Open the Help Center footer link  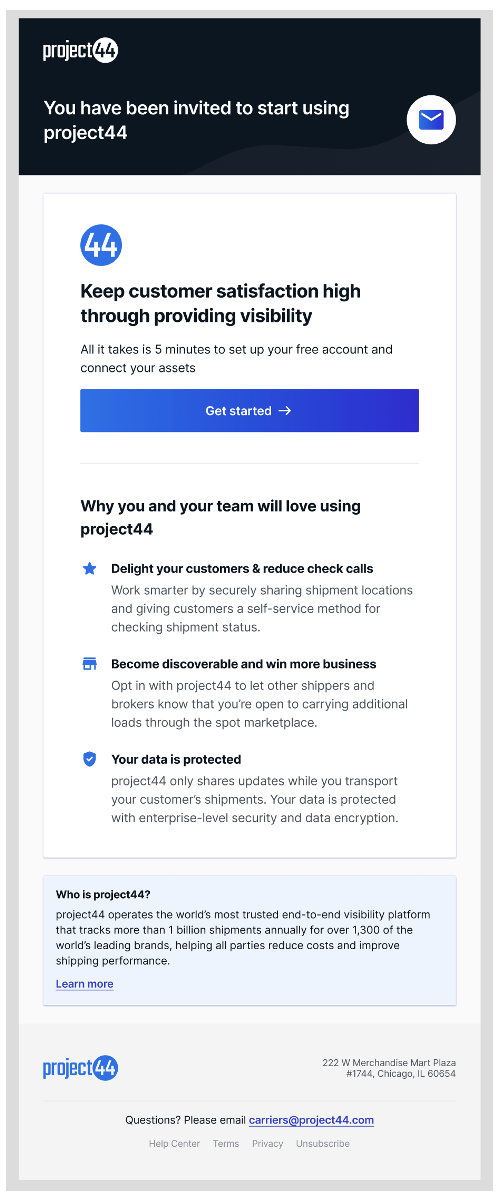[x=174, y=1143]
